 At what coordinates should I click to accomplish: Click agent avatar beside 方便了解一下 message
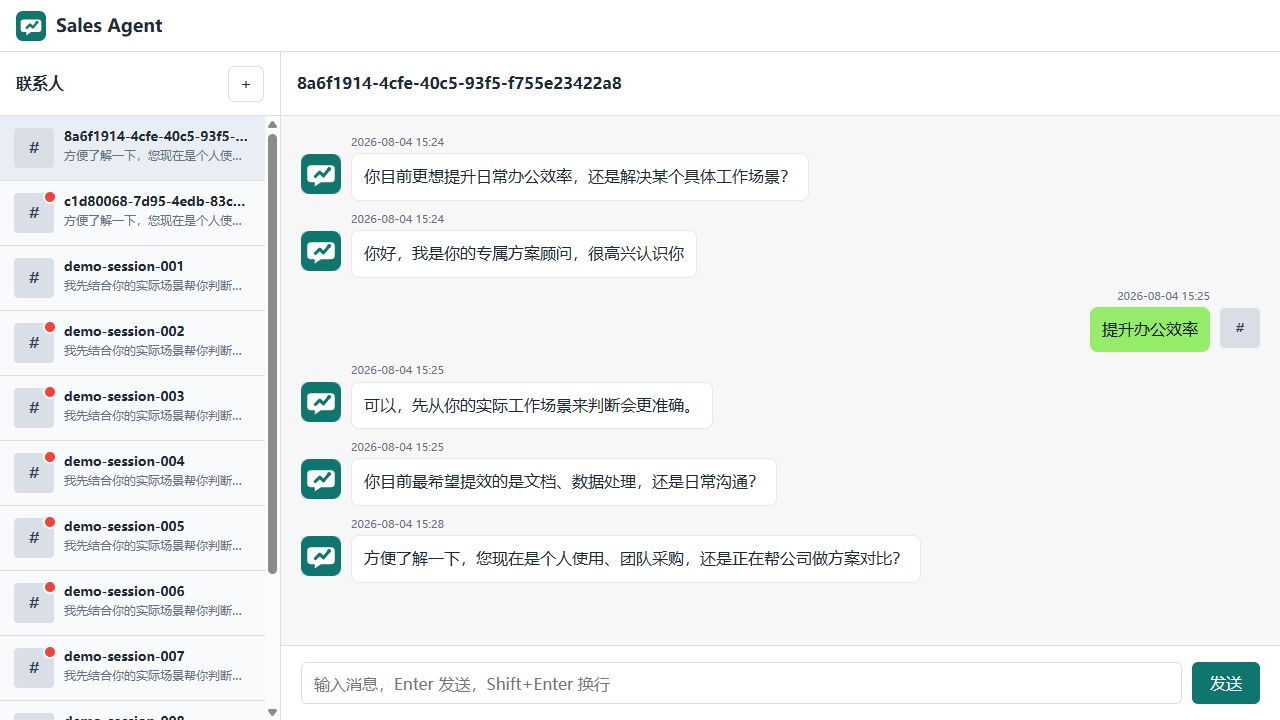tap(321, 556)
